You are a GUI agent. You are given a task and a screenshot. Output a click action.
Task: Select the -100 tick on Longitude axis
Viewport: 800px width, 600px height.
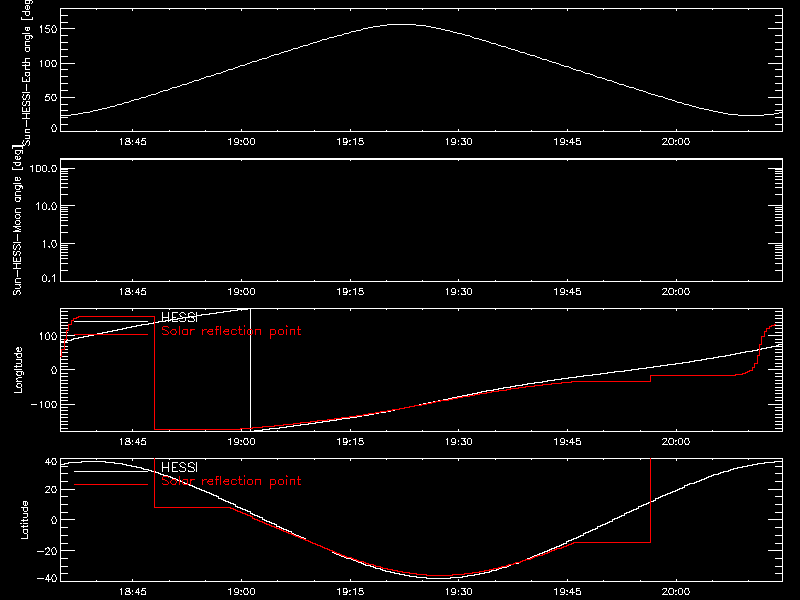44,405
